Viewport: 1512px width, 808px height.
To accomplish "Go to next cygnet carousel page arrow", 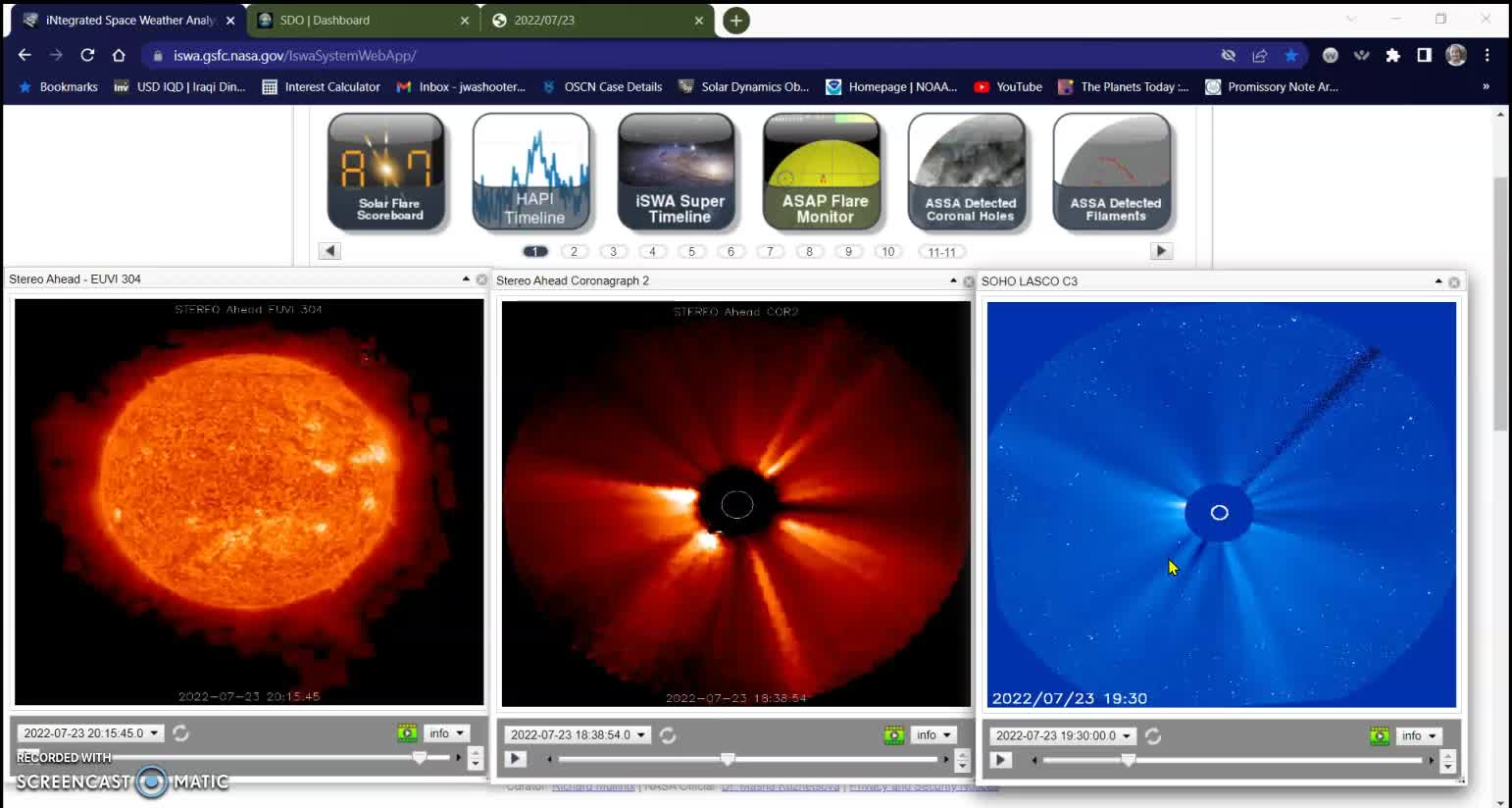I will click(1161, 251).
